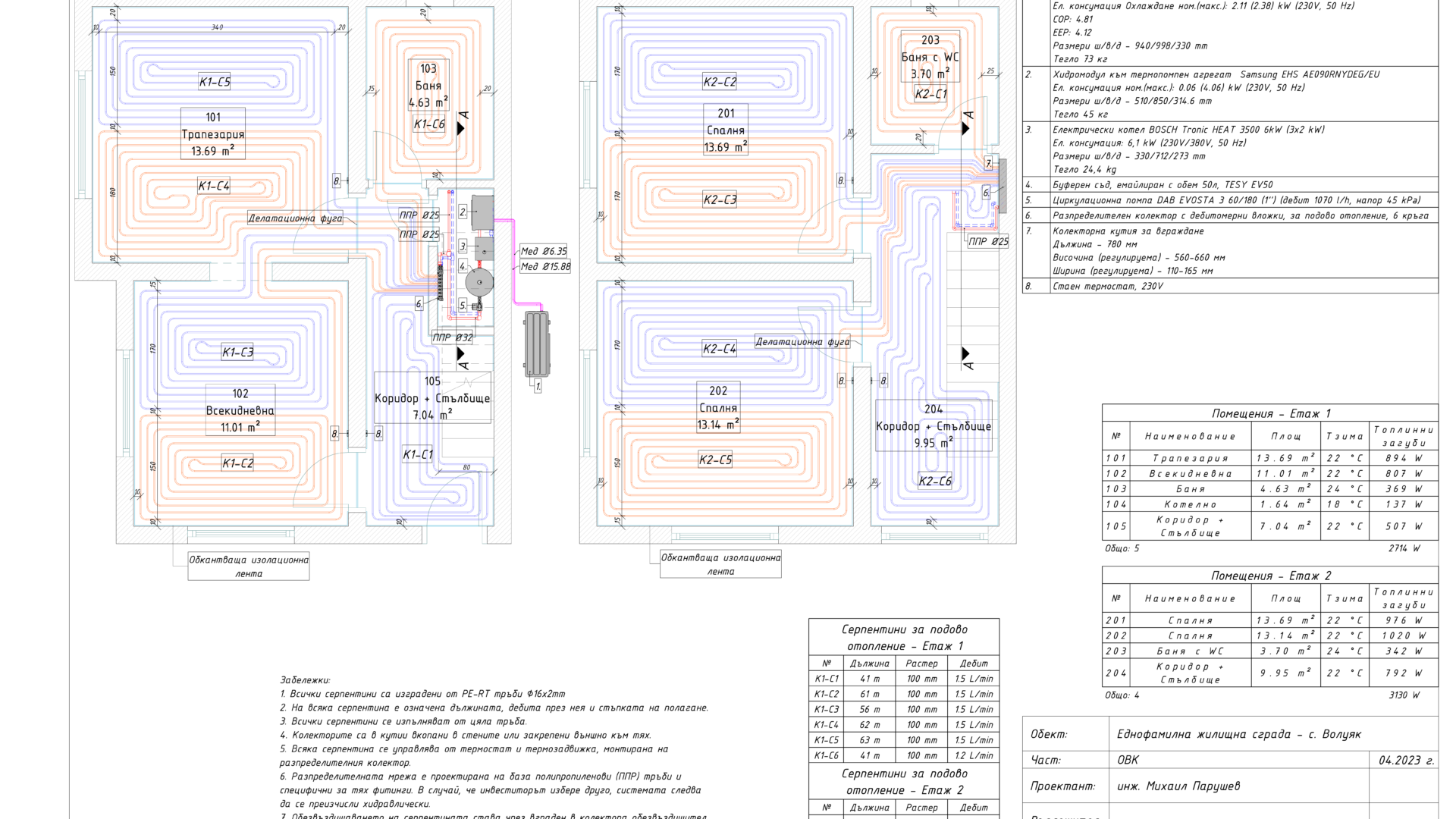Image resolution: width=1456 pixels, height=819 pixels.
Task: Select the 61 m length cell
Action: pyautogui.click(x=870, y=694)
